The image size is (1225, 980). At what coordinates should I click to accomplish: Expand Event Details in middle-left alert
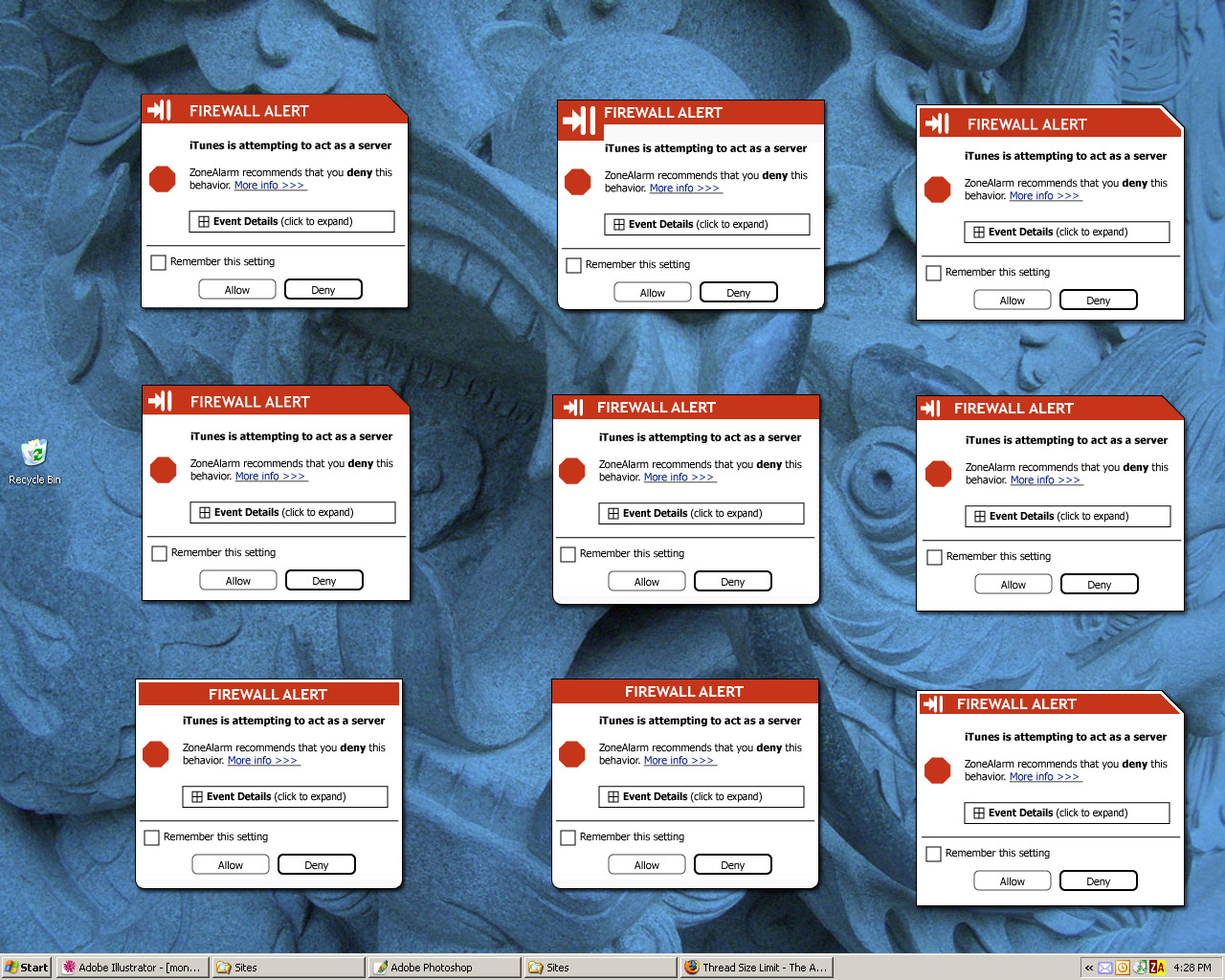(293, 512)
